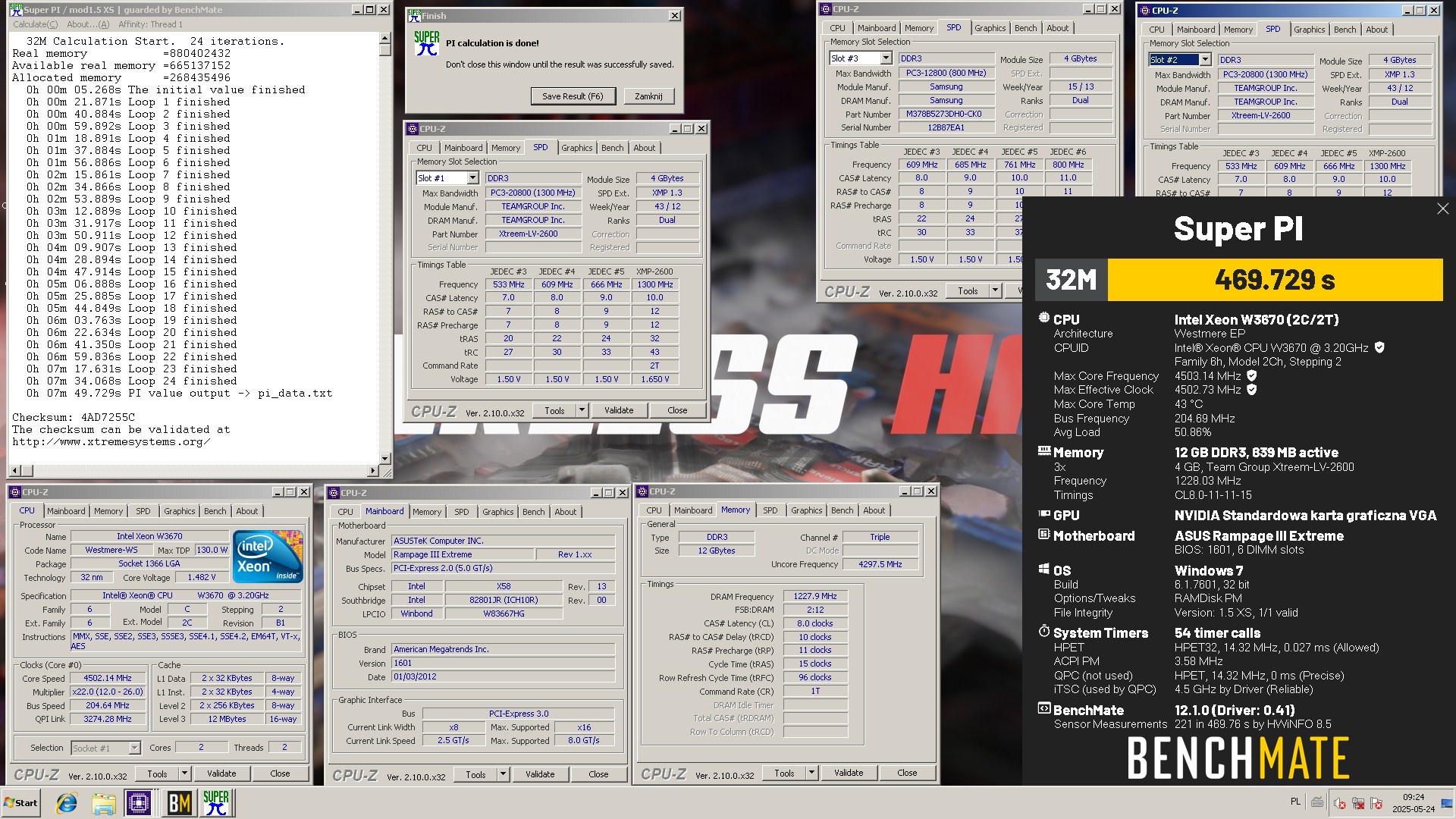Click the Loop 24 finished line in Super PI
Image resolution: width=1456 pixels, height=819 pixels.
pos(132,381)
